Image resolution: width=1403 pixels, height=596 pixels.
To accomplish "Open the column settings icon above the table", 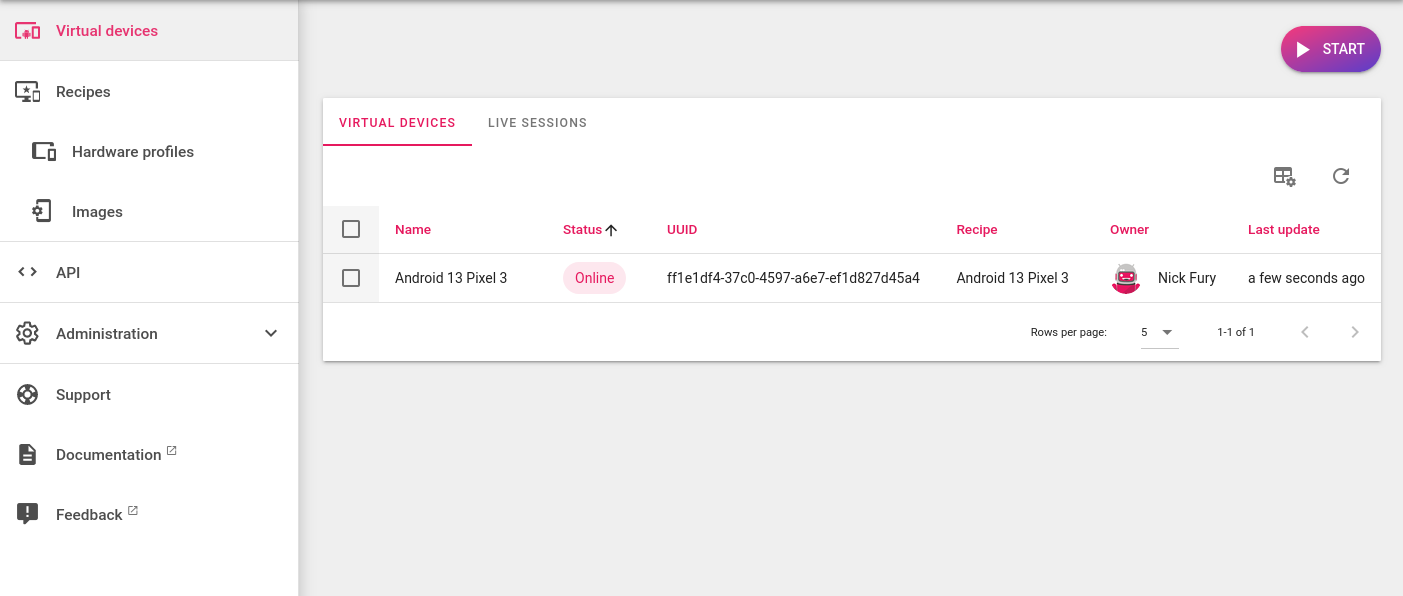I will click(1284, 176).
